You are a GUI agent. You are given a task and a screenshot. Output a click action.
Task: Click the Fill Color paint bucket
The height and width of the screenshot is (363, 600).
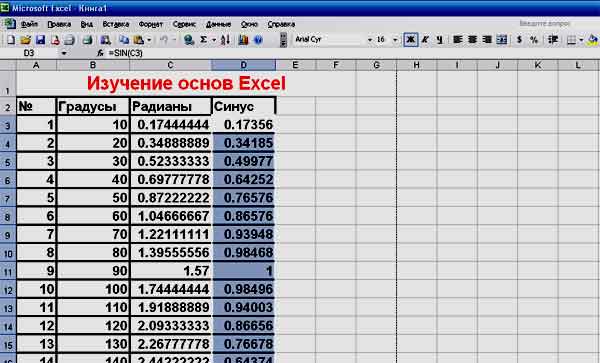593,39
